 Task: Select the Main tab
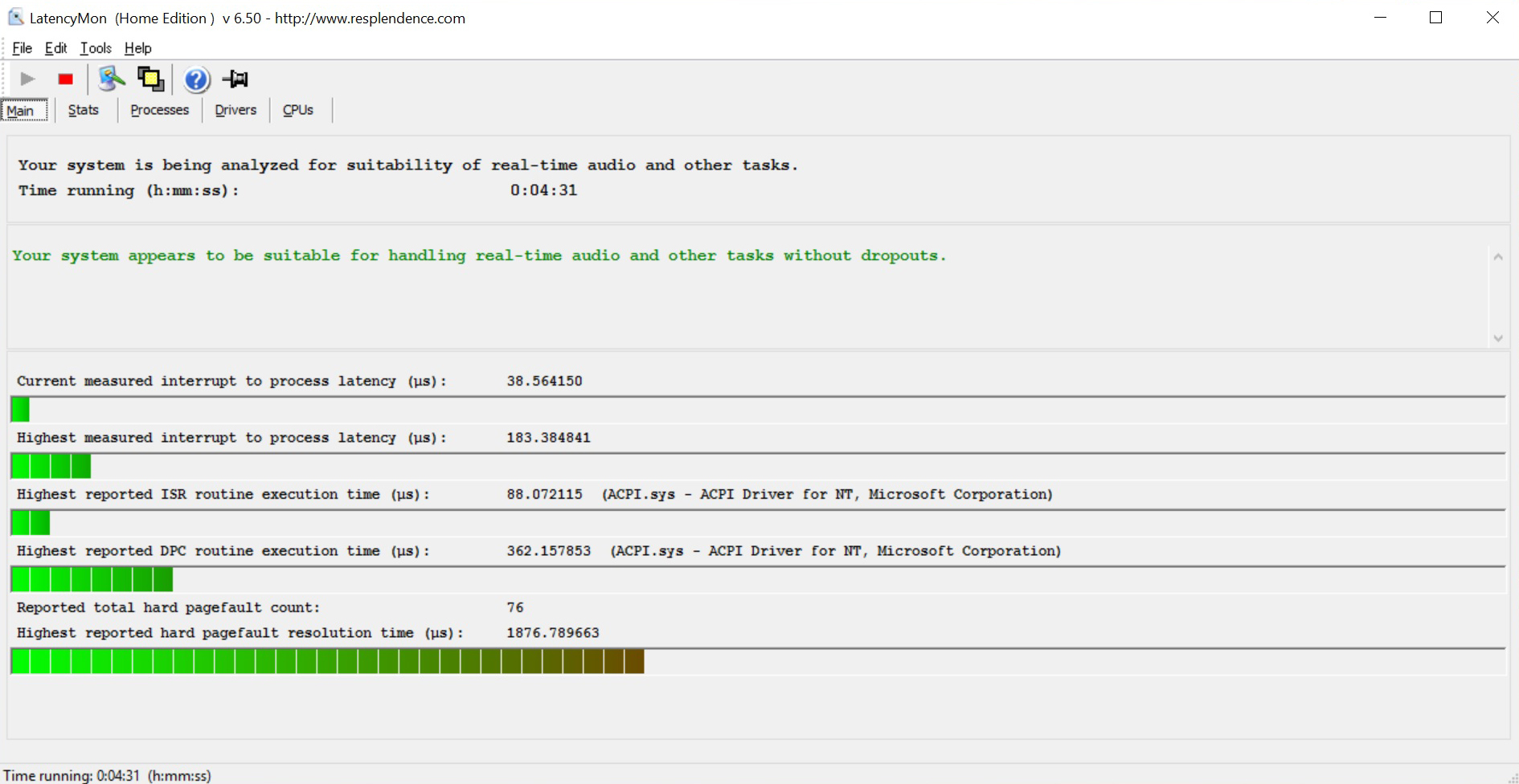coord(21,111)
